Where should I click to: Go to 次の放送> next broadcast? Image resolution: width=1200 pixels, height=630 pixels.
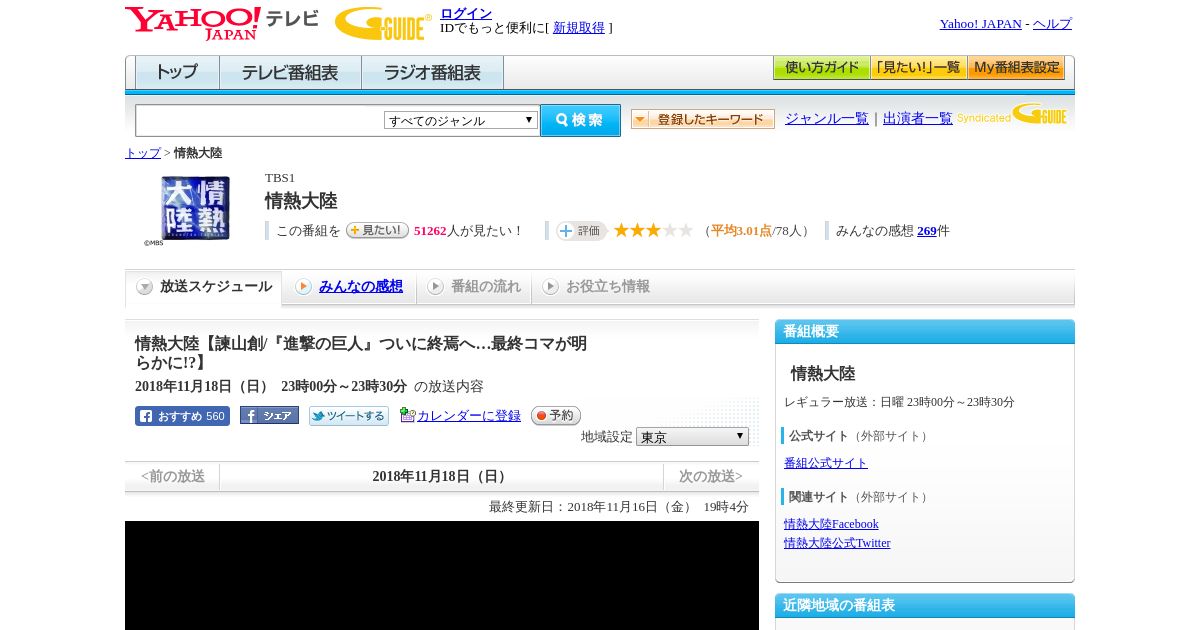click(x=710, y=476)
